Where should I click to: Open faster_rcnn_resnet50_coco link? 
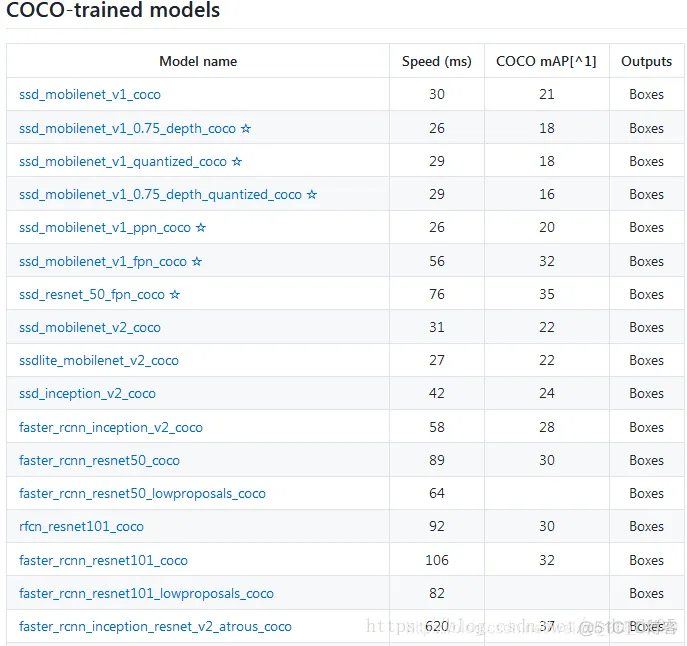pos(99,461)
